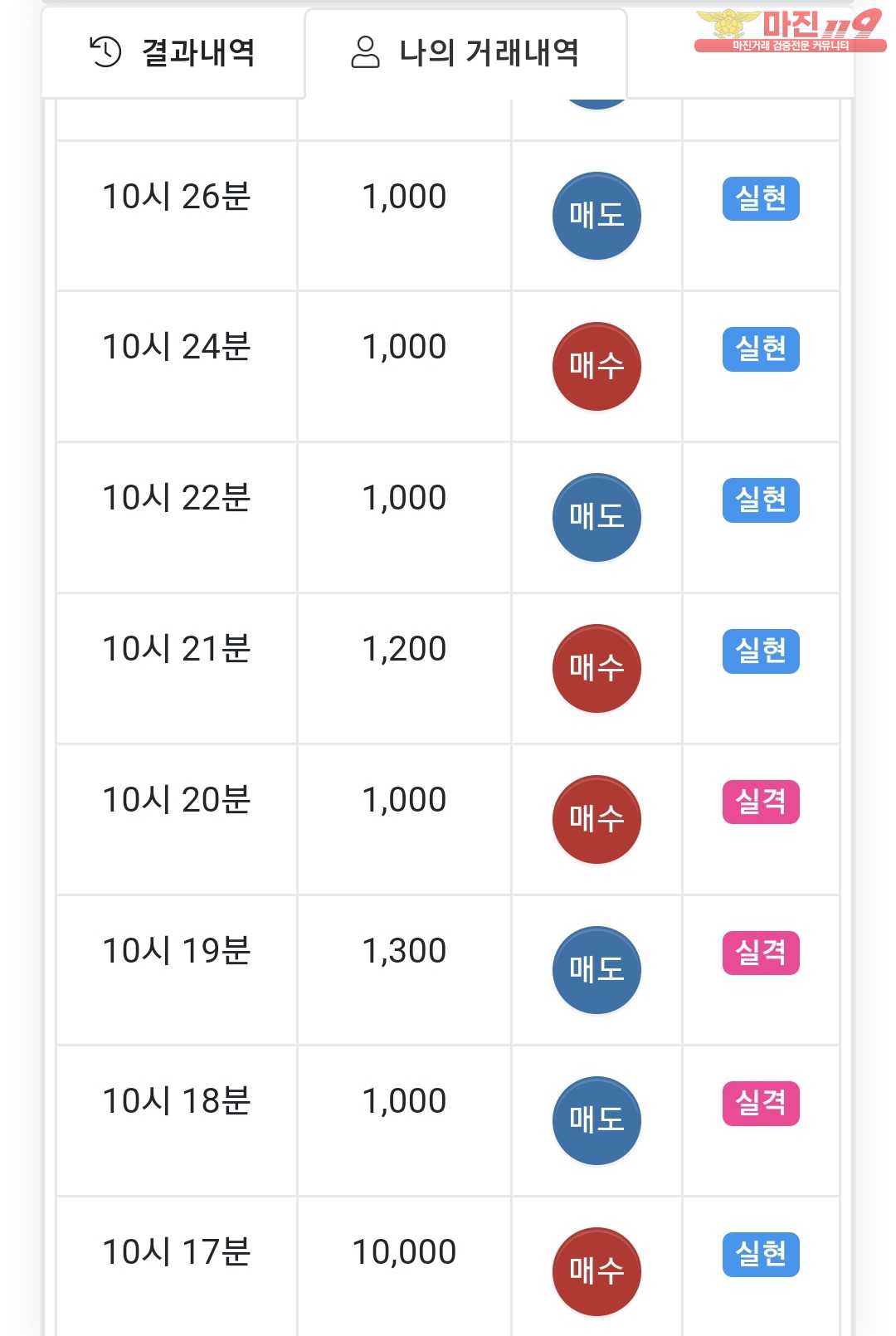The width and height of the screenshot is (896, 1336).
Task: Click the 매도 circle for 10시 22분
Action: coord(597,517)
